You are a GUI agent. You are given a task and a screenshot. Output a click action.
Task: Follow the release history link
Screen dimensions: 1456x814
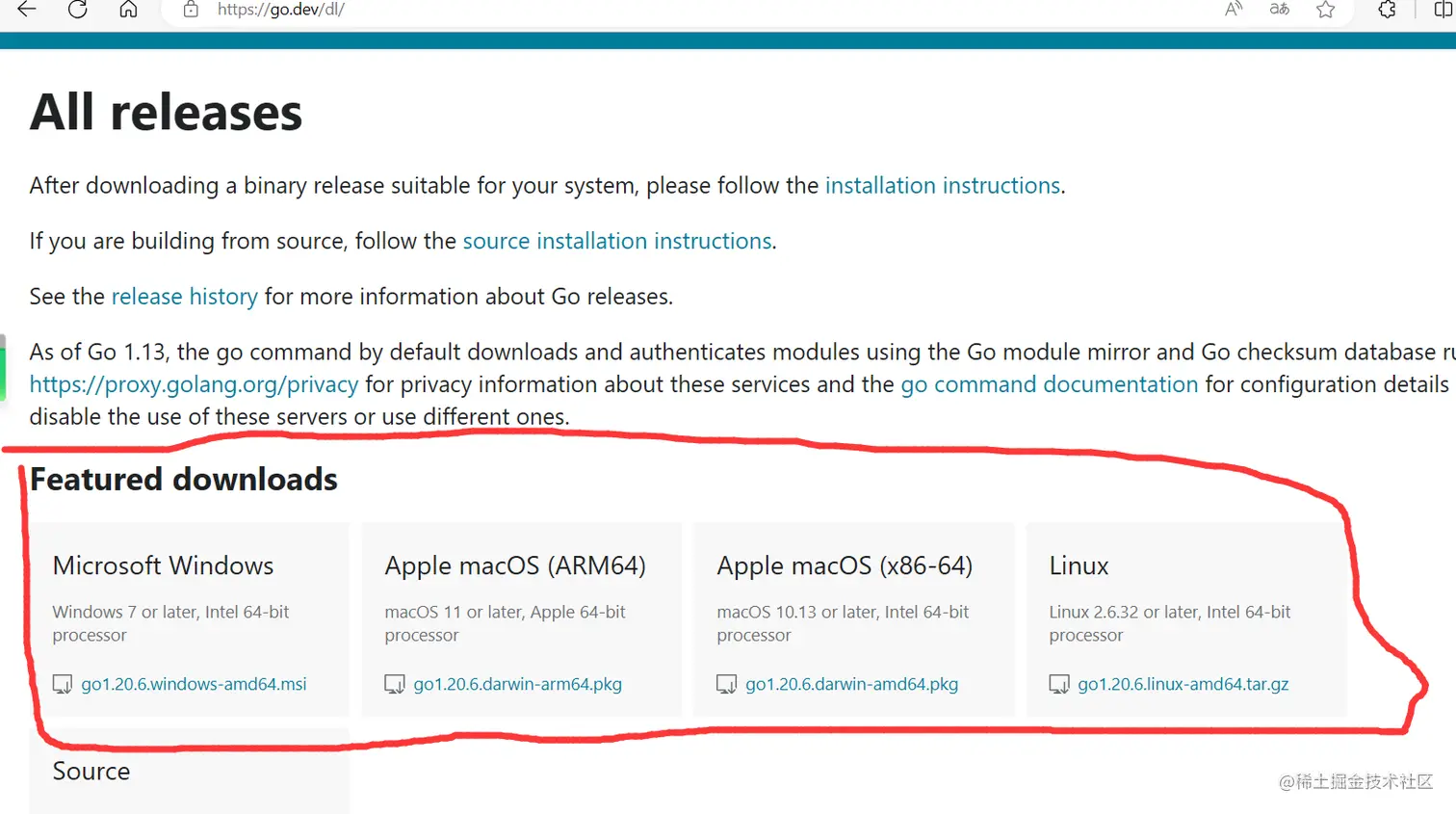[x=185, y=297]
